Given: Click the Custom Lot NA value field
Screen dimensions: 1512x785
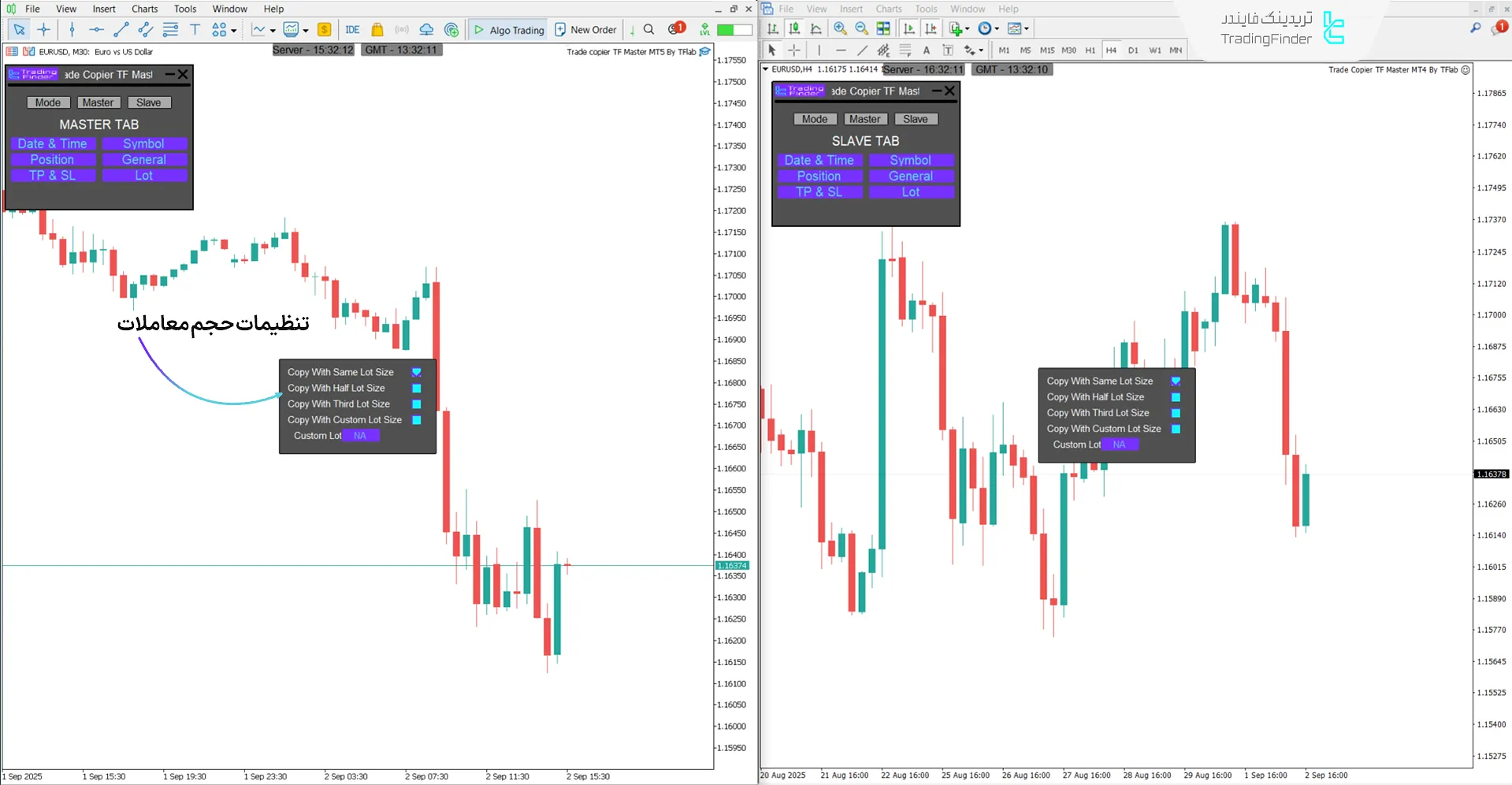Looking at the screenshot, I should tap(362, 435).
